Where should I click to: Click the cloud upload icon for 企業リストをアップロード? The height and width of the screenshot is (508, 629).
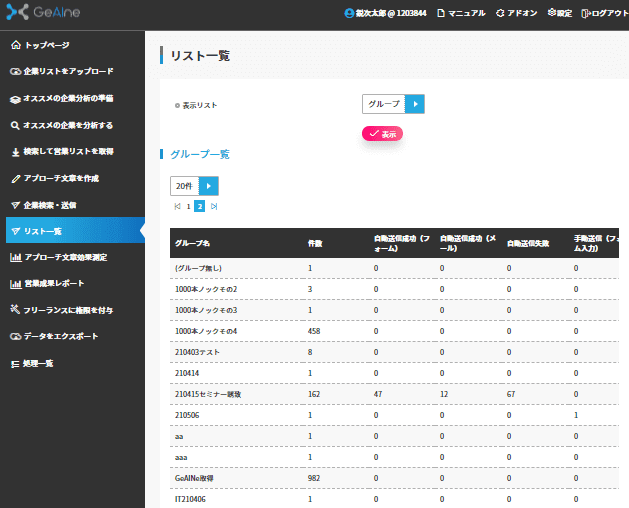pos(15,71)
